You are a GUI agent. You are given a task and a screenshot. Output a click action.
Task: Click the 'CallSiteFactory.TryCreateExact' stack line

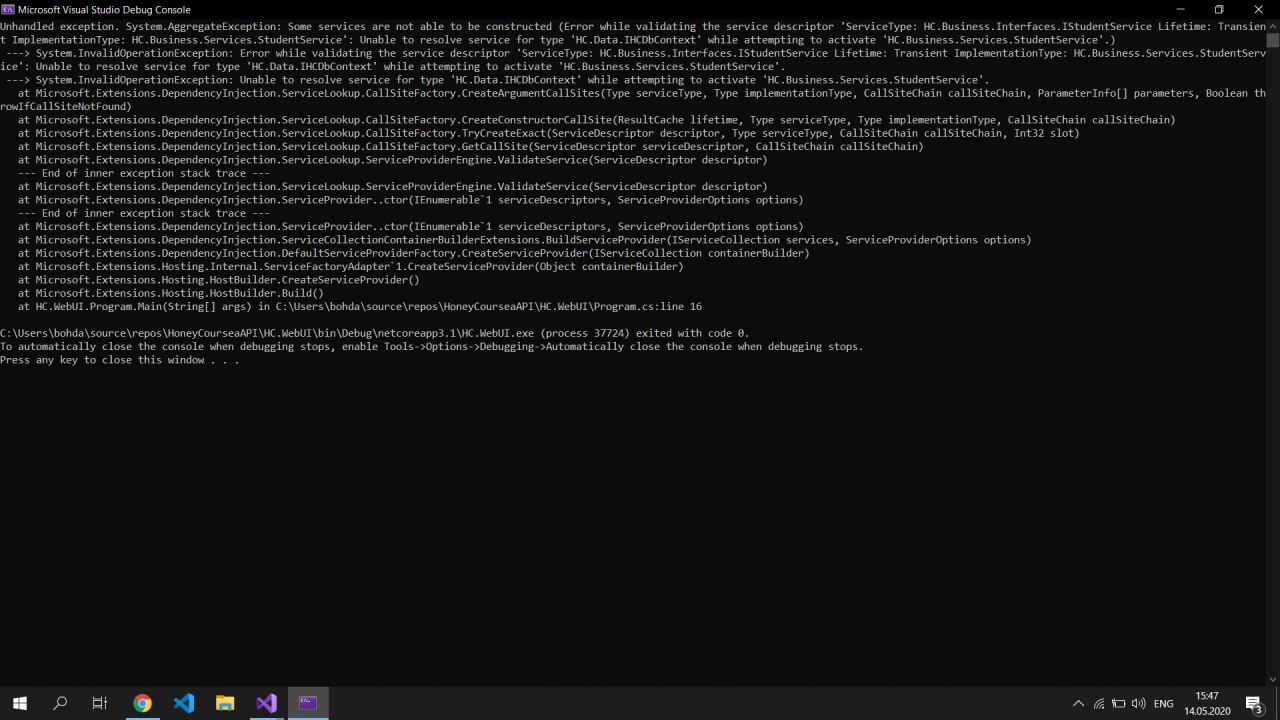(x=549, y=133)
